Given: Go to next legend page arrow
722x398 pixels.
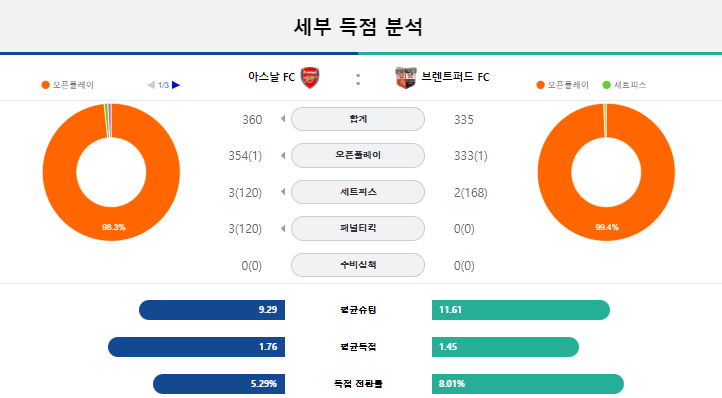Looking at the screenshot, I should 176,85.
